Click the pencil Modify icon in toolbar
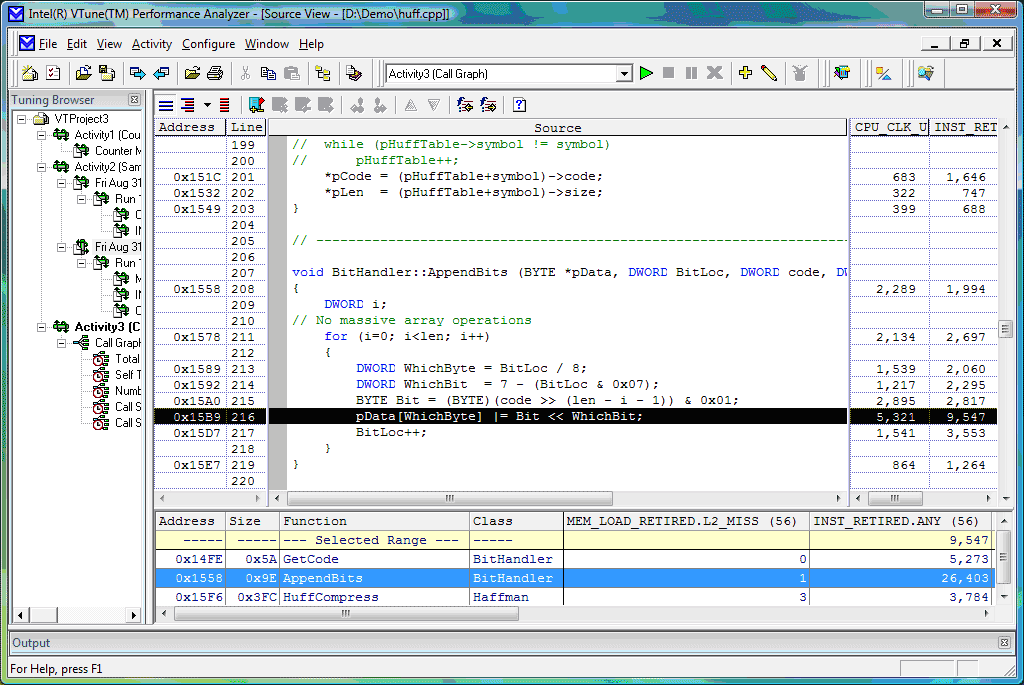This screenshot has height=685, width=1024. point(768,73)
